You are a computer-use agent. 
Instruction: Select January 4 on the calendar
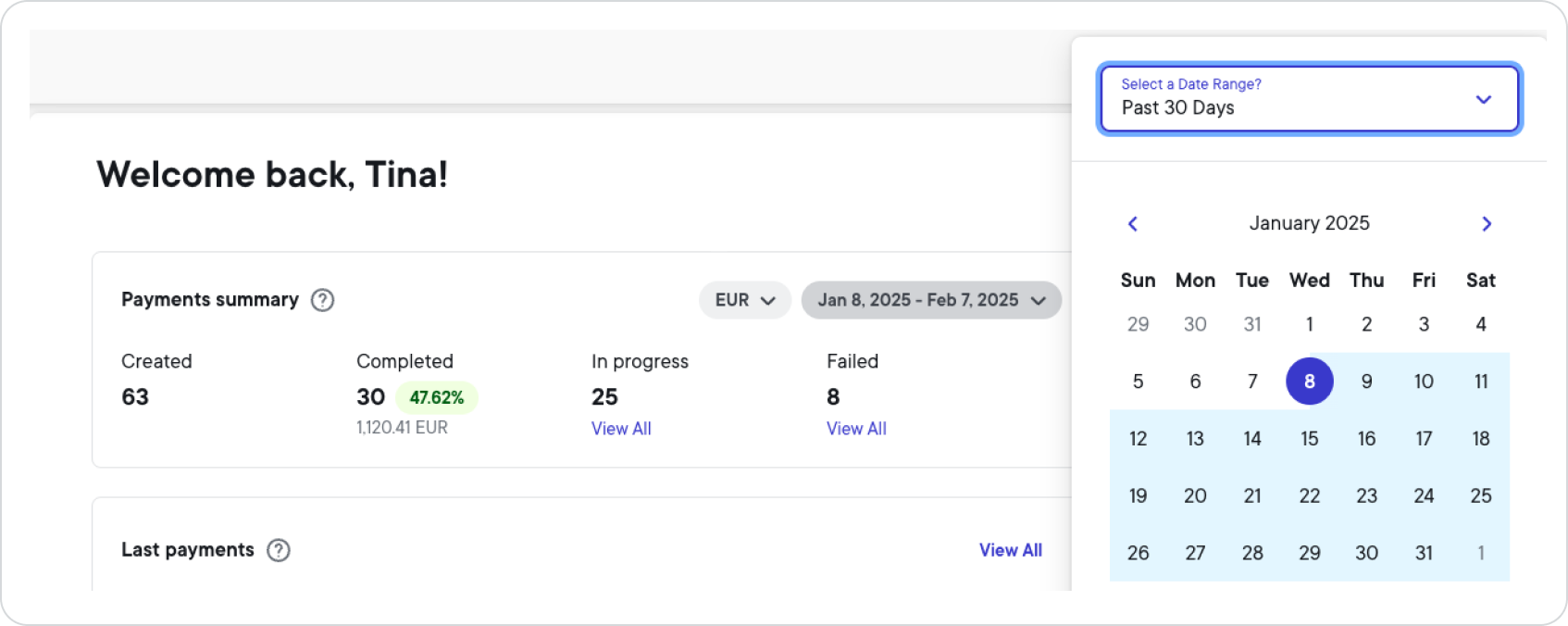pos(1481,324)
